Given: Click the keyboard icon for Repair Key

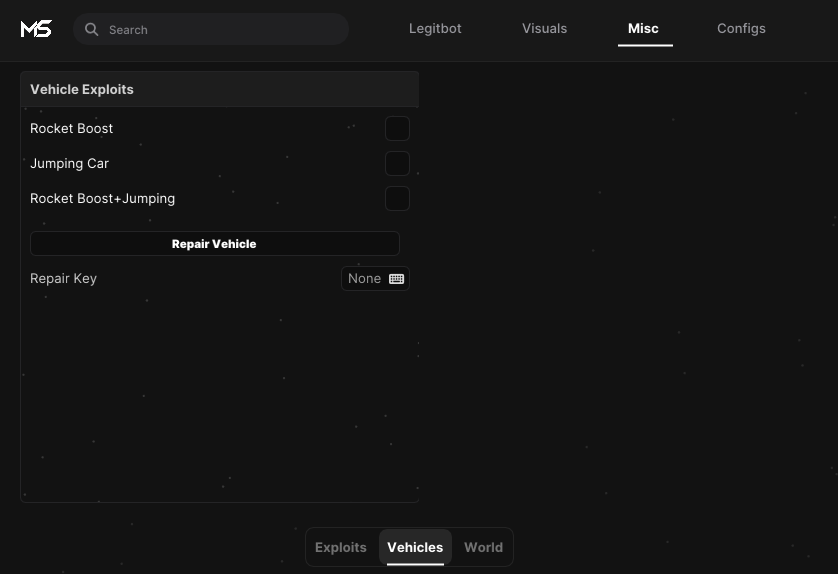Looking at the screenshot, I should [x=397, y=278].
